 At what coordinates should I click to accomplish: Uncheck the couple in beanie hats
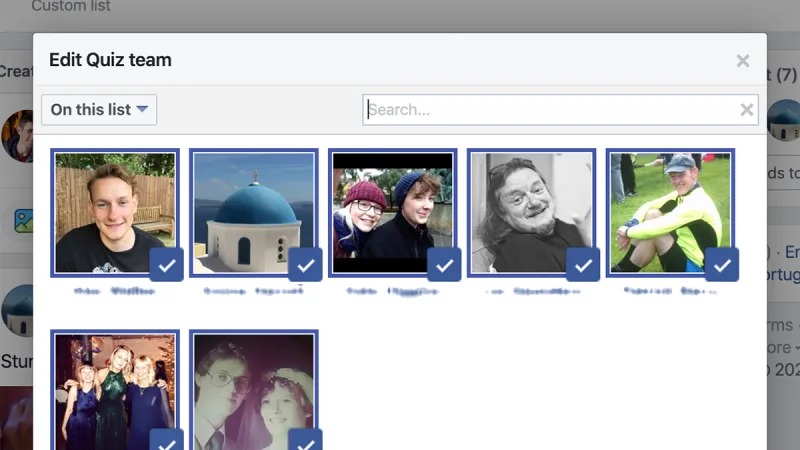(x=444, y=265)
